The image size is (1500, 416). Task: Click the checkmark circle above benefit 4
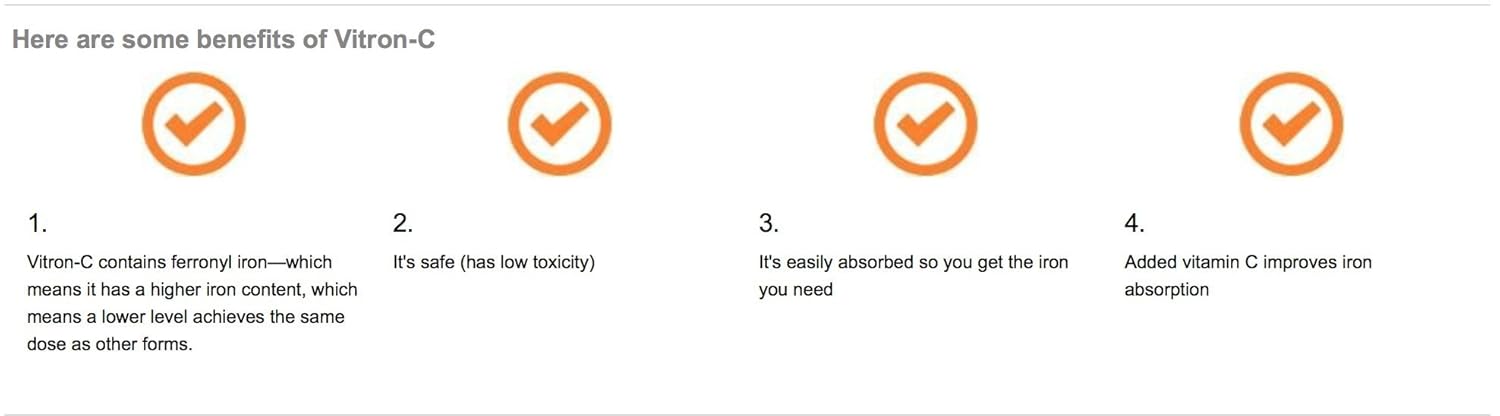[1291, 124]
